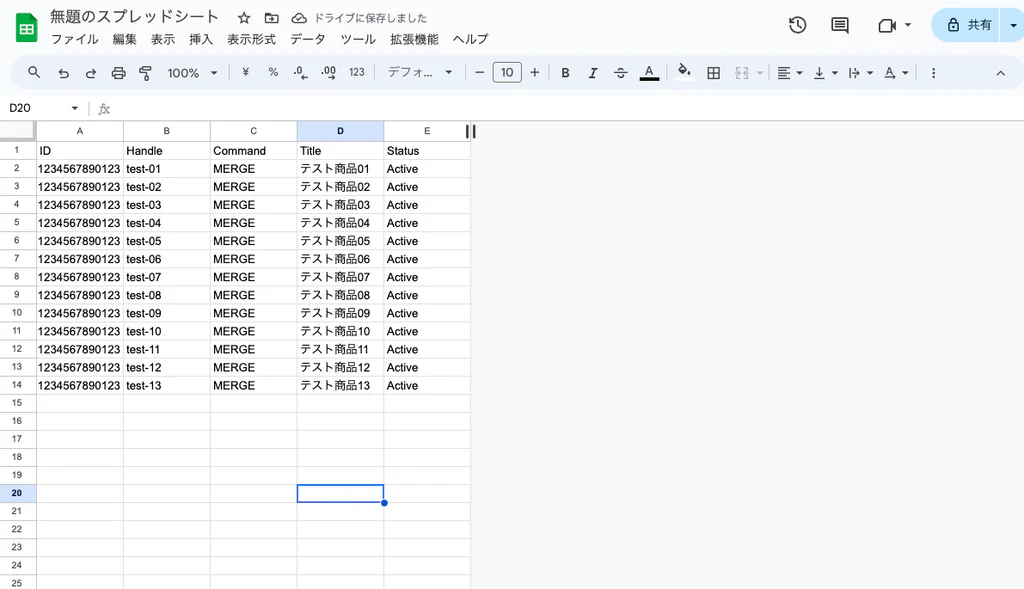Click the move to folder icon
Viewport: 1024px width, 589px height.
click(x=271, y=18)
